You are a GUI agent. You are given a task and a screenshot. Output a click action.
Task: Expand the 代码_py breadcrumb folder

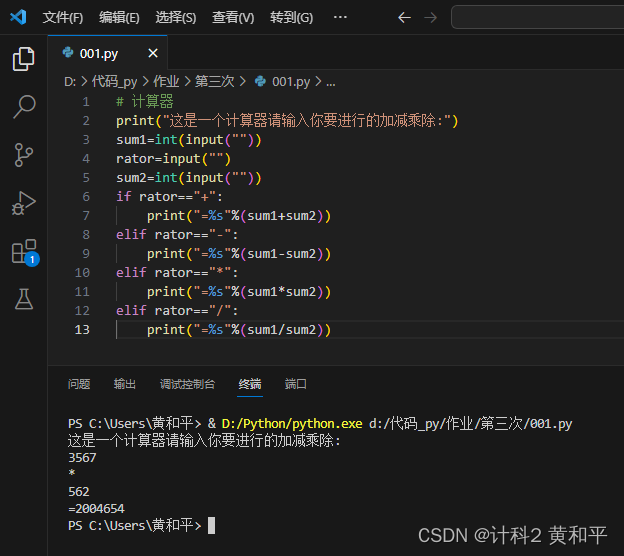114,82
